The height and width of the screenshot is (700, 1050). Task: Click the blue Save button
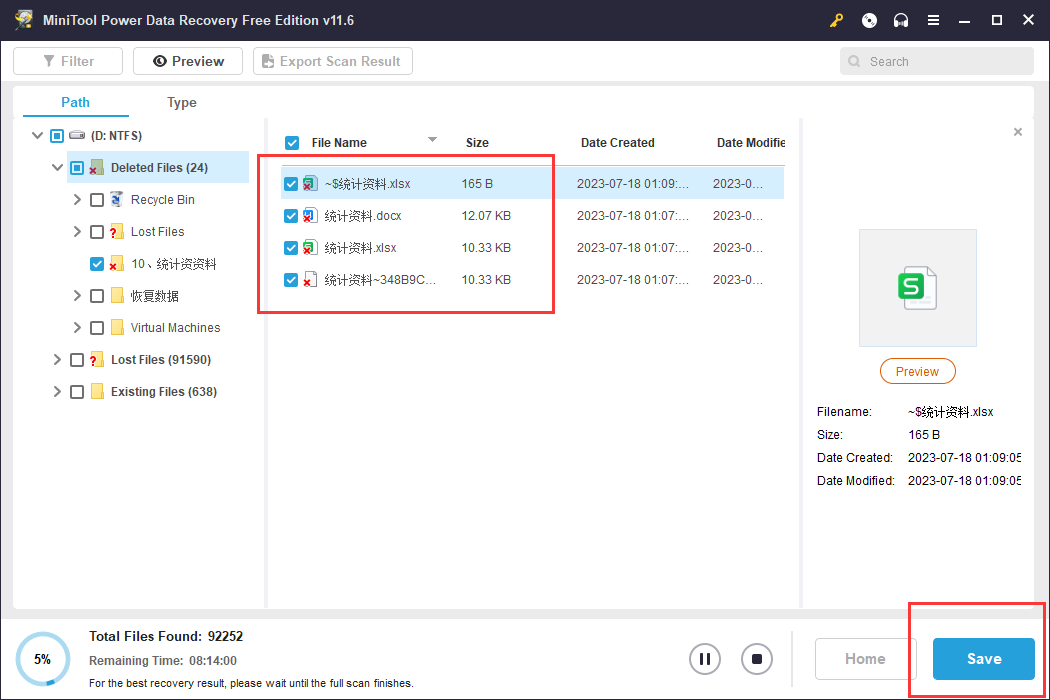pos(984,659)
